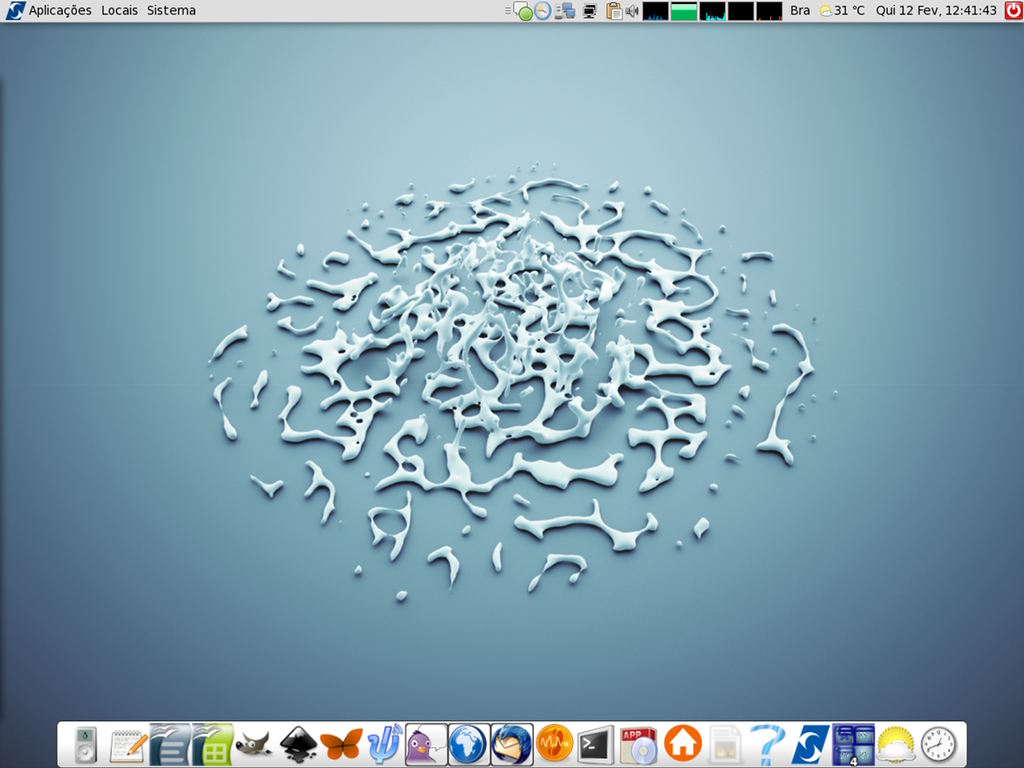This screenshot has height=768, width=1024.
Task: Launch GIMP from the dock
Action: pos(253,744)
